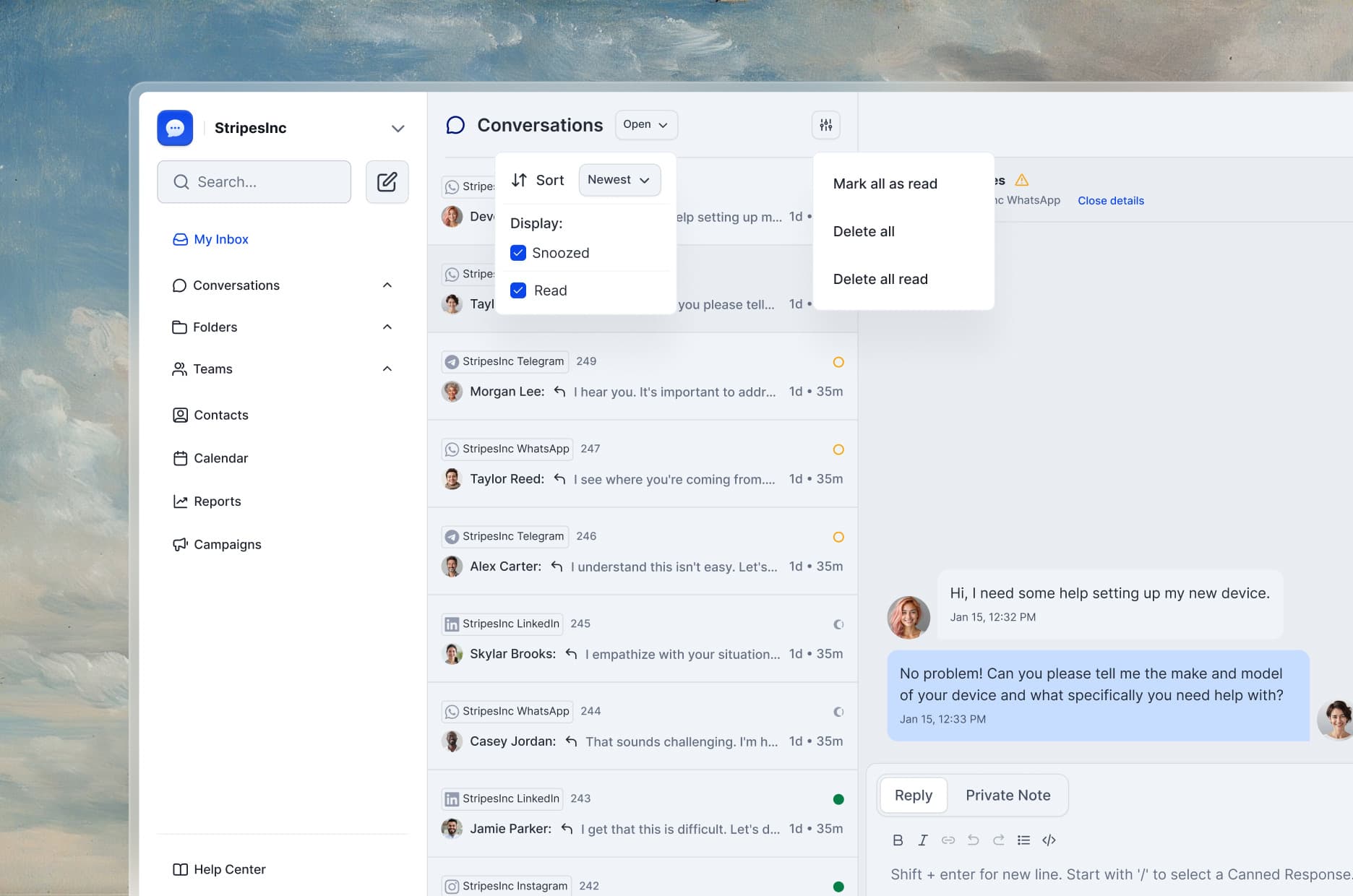Screen dimensions: 1353x896
Task: Open the compose new message icon
Action: pos(387,181)
